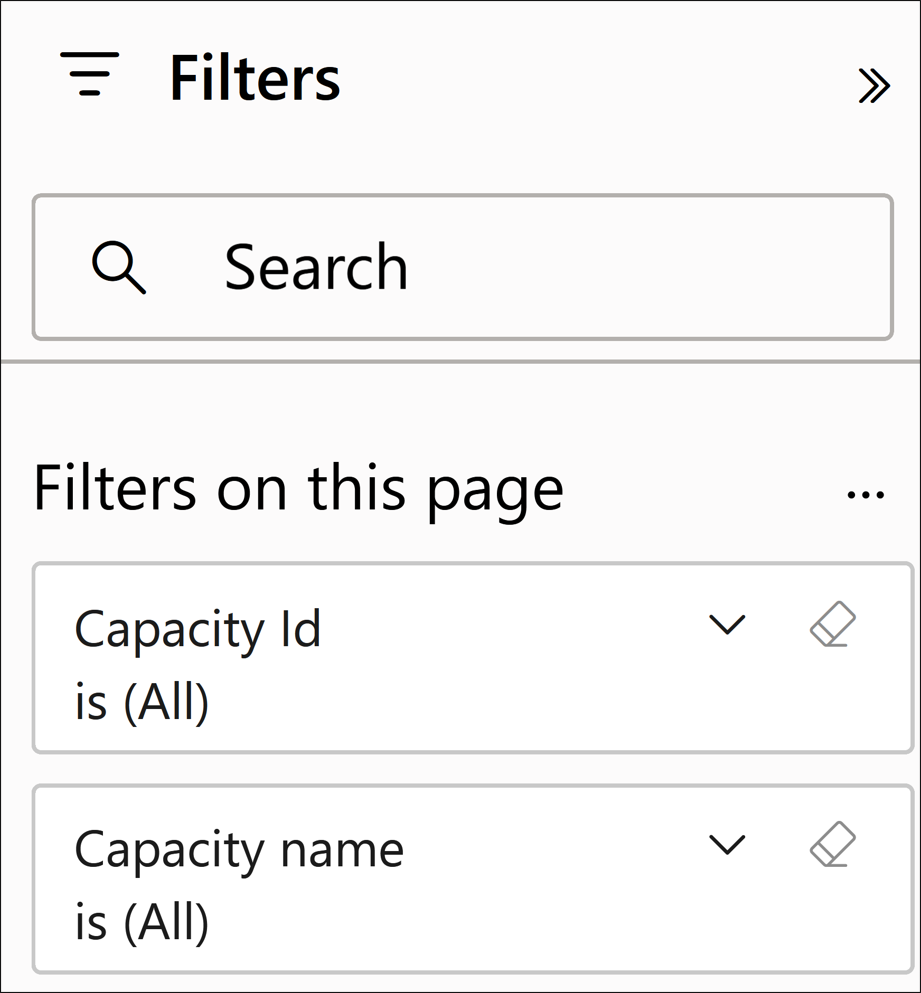
Task: Clear the Capacity Id filter with eraser
Action: 832,625
